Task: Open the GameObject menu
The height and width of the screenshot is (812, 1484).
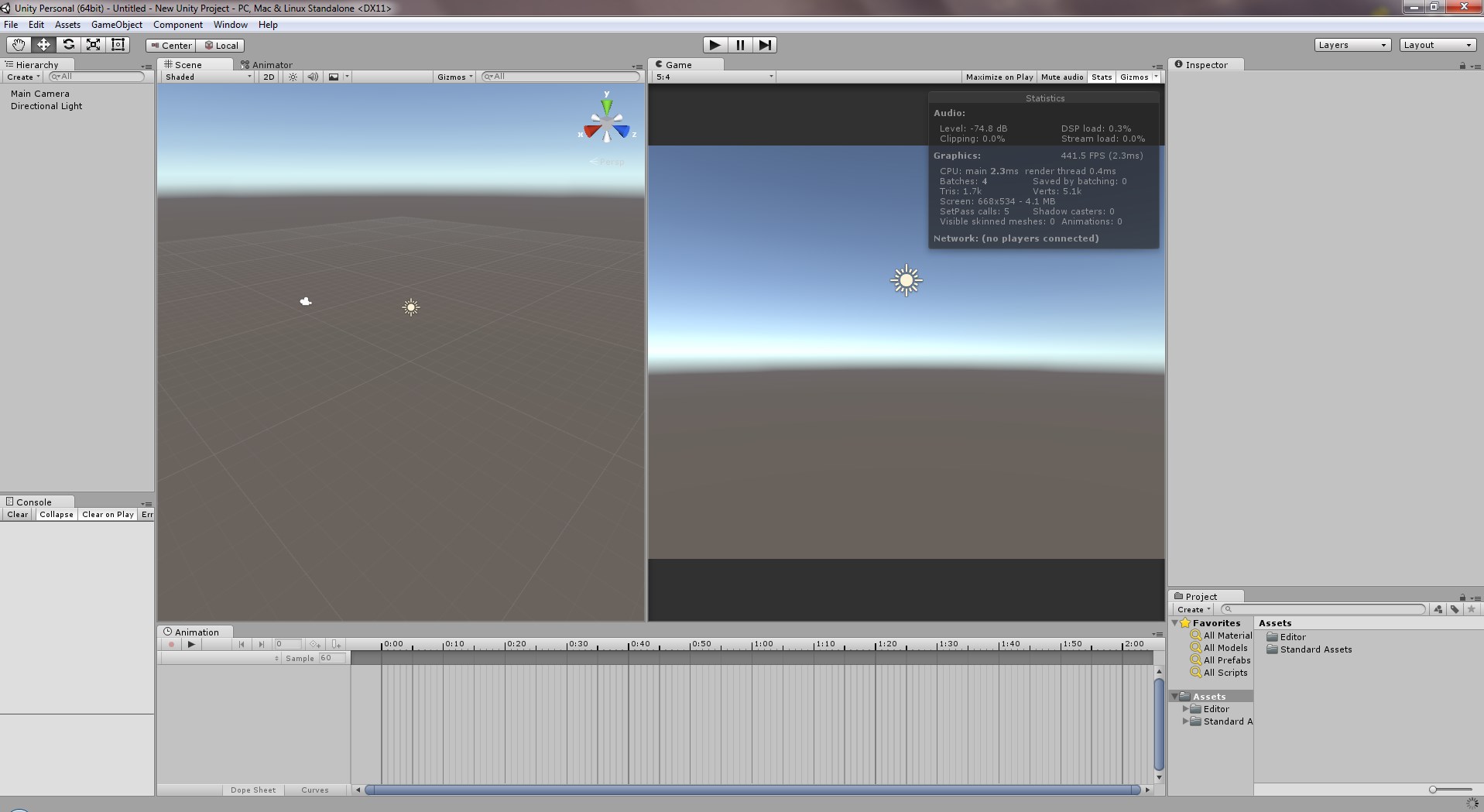Action: 116,25
